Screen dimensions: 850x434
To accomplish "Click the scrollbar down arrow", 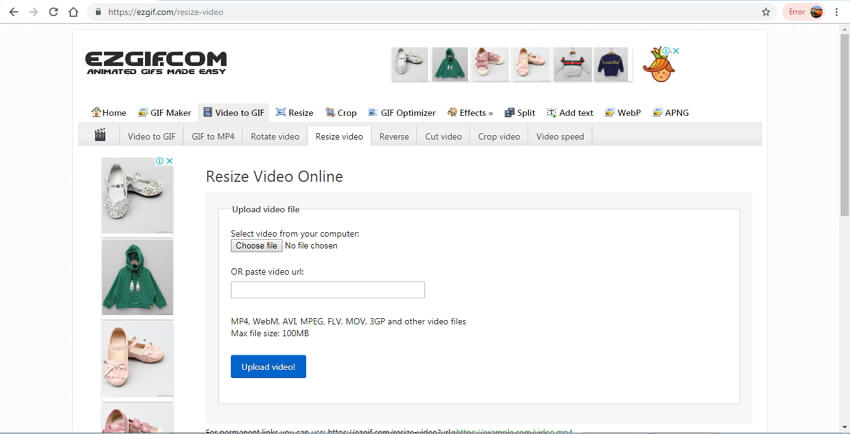I will click(x=844, y=427).
